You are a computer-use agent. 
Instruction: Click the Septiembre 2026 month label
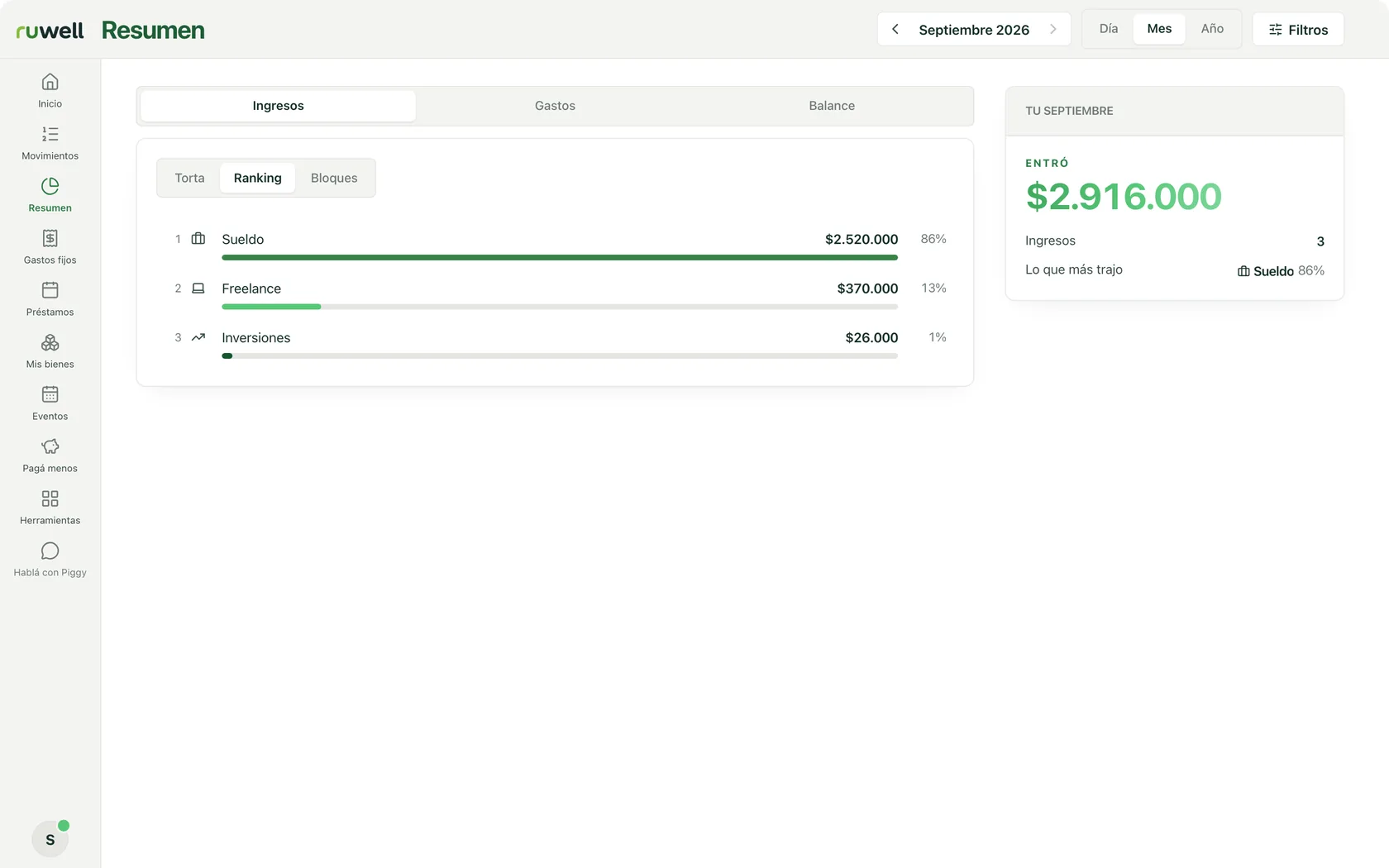[x=974, y=30]
